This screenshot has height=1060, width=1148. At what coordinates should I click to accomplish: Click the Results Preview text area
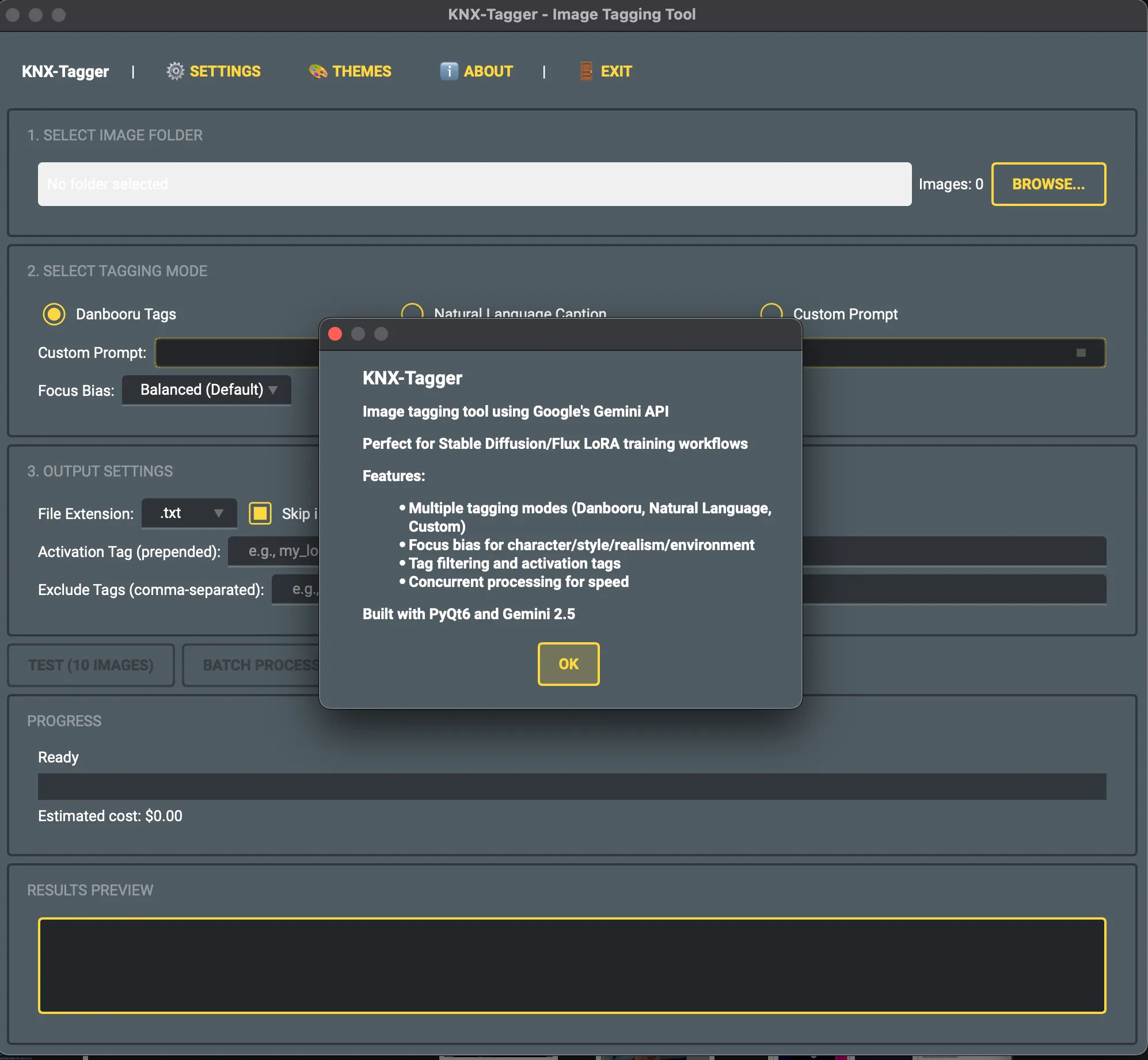tap(571, 965)
